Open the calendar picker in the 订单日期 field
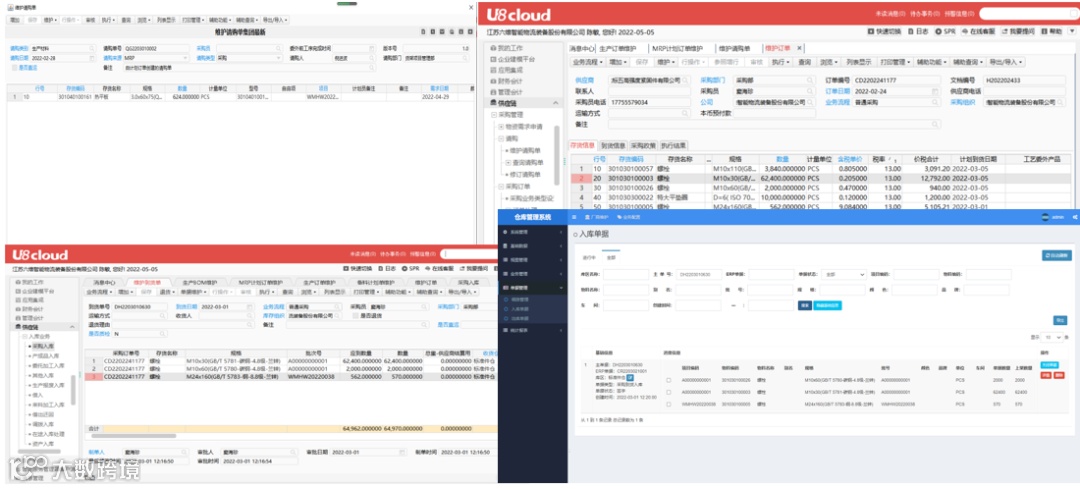The width and height of the screenshot is (1080, 489). (935, 92)
